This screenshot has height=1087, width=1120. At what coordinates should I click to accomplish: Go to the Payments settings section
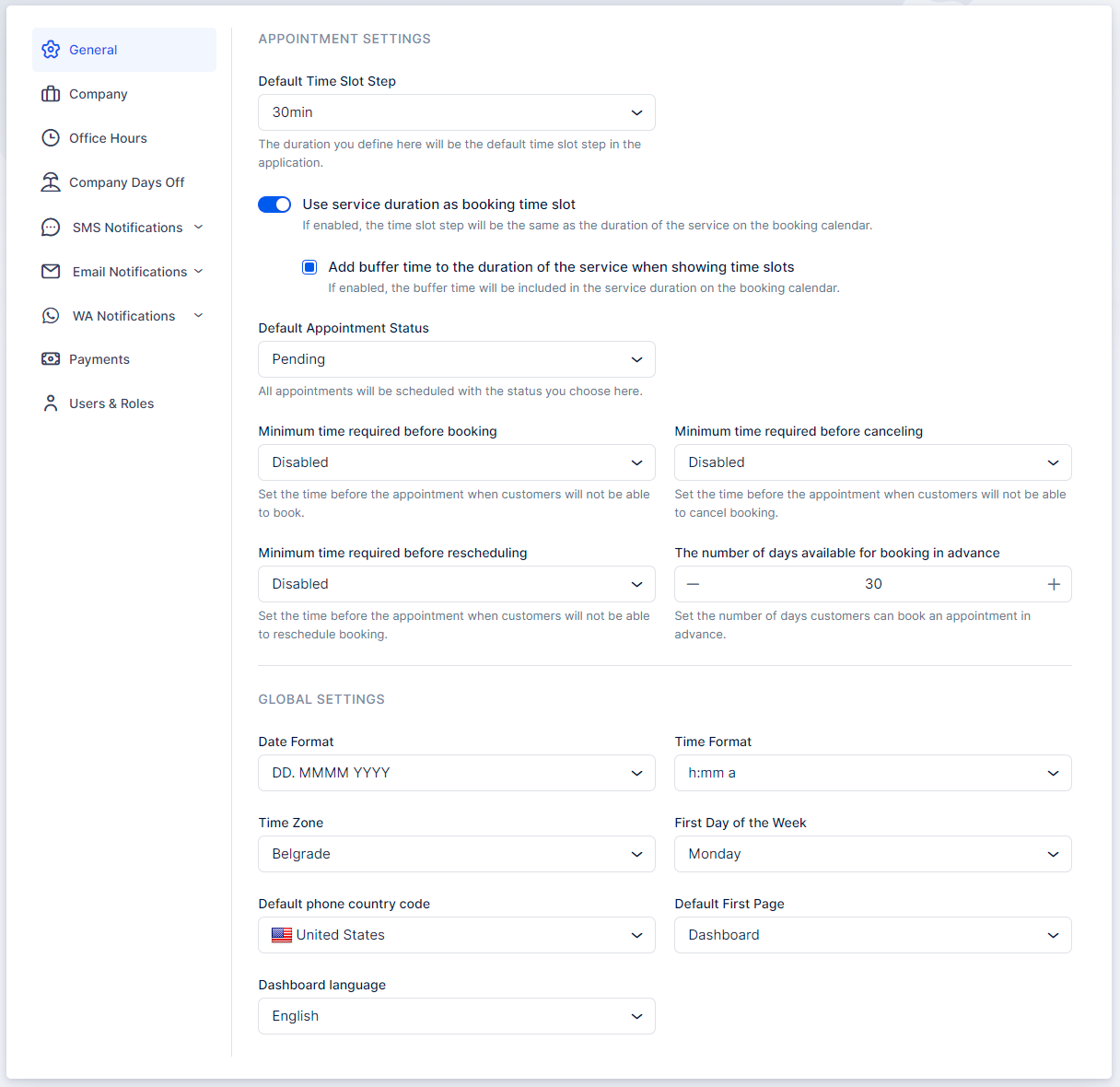99,359
